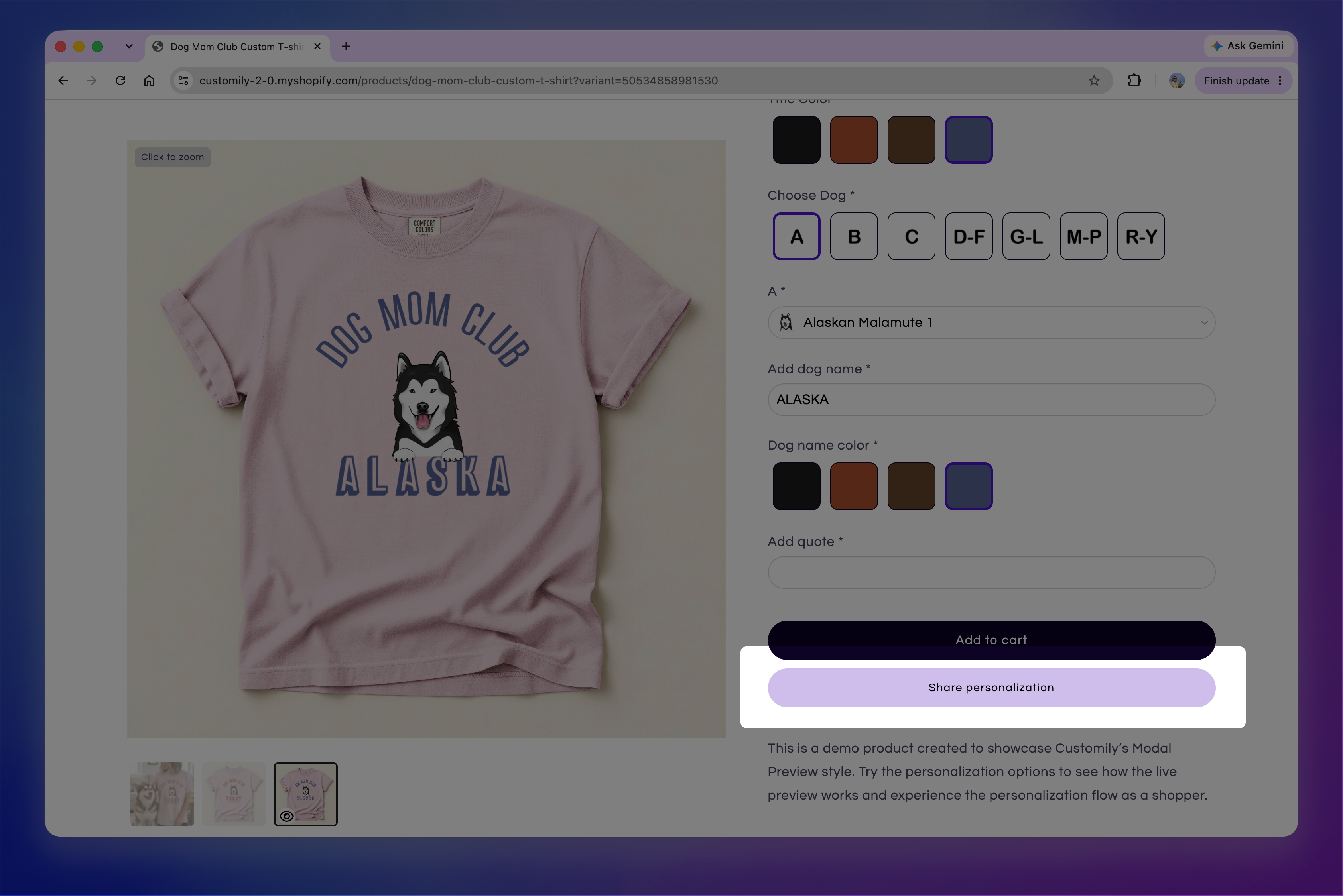Image resolution: width=1343 pixels, height=896 pixels.
Task: Reload the page with refresh icon
Action: click(120, 81)
